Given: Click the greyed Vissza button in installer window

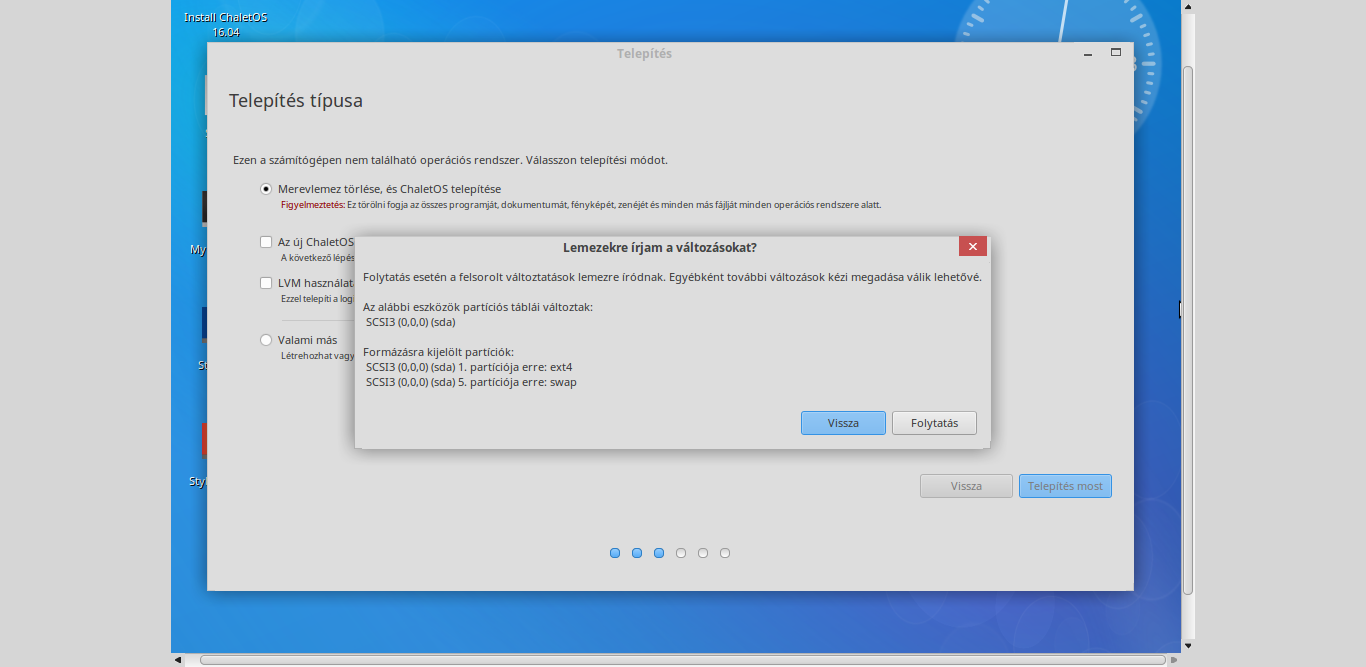Looking at the screenshot, I should pyautogui.click(x=966, y=486).
